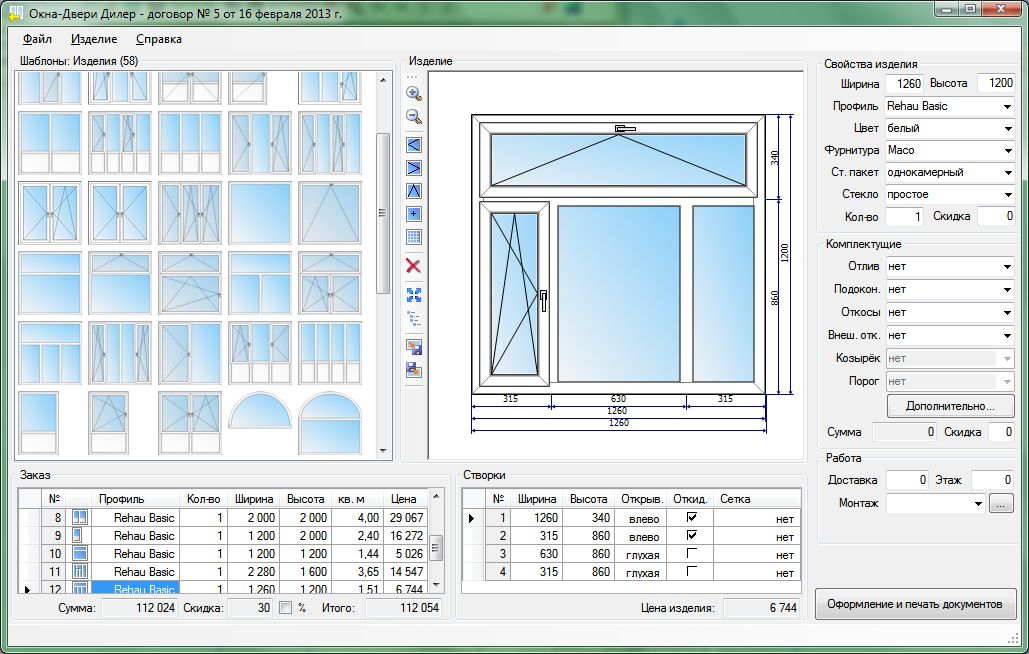Click the zoom in magnifier icon
1029x654 pixels.
413,93
